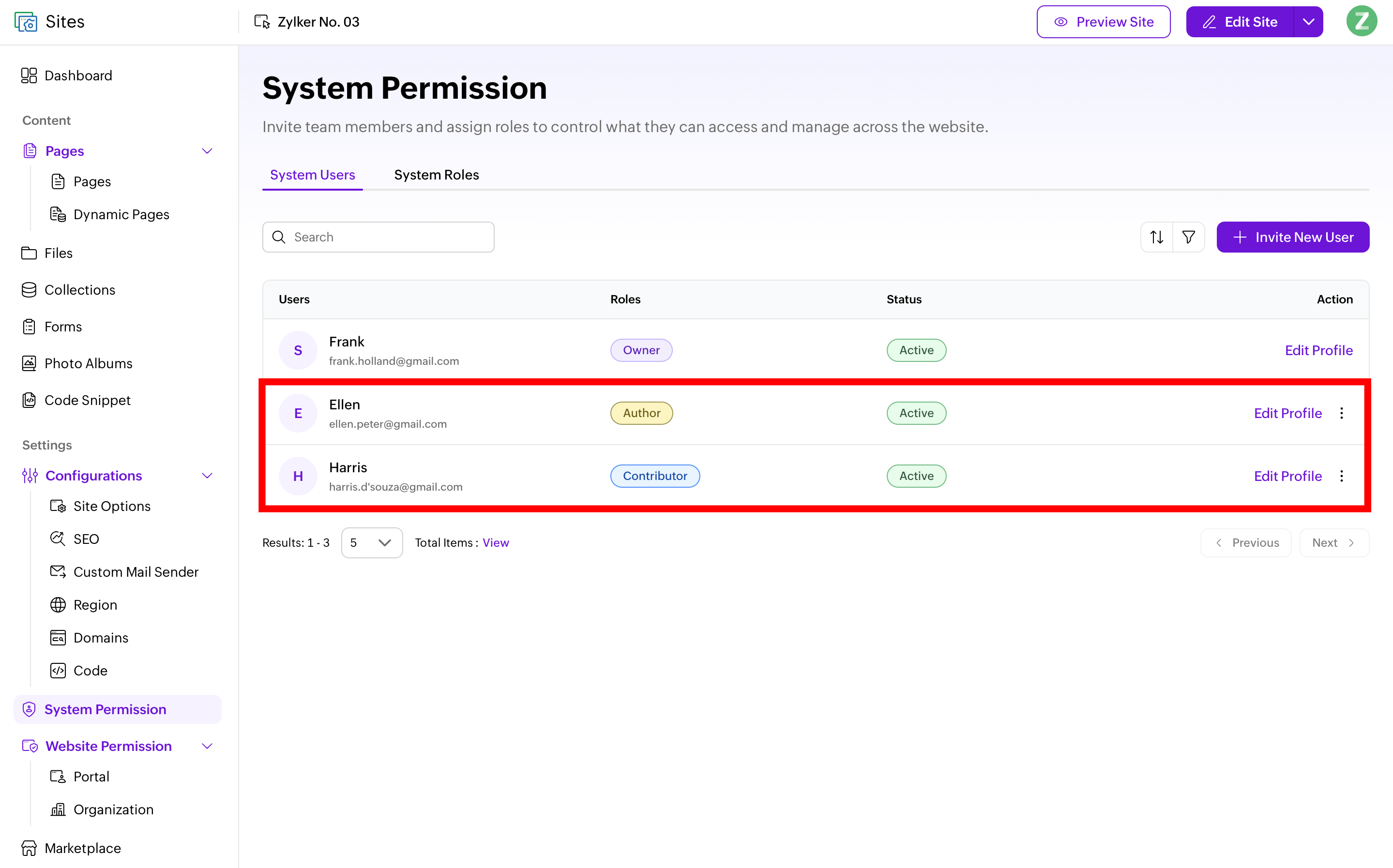Viewport: 1393px width, 868px height.
Task: Open the results-per-page dropdown showing 5
Action: pos(372,542)
